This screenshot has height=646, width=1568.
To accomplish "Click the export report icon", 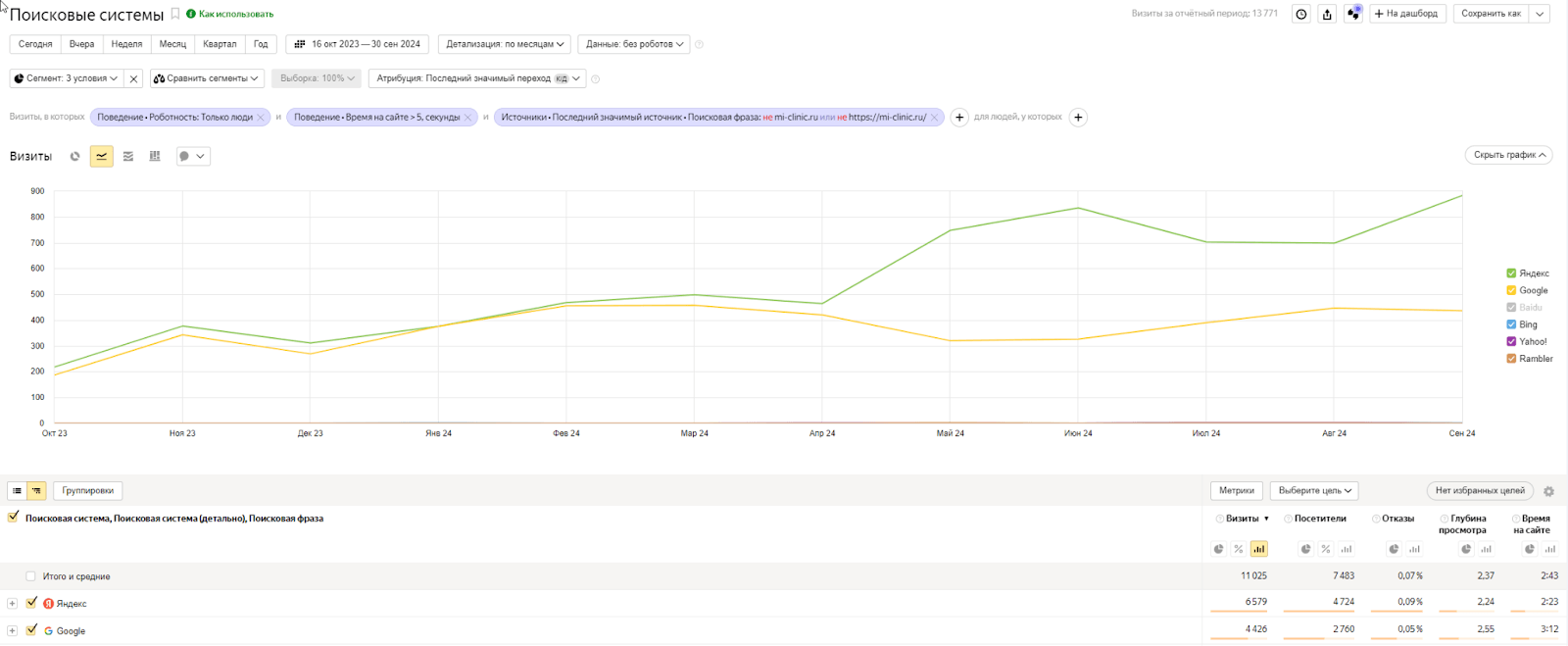I will [1327, 14].
